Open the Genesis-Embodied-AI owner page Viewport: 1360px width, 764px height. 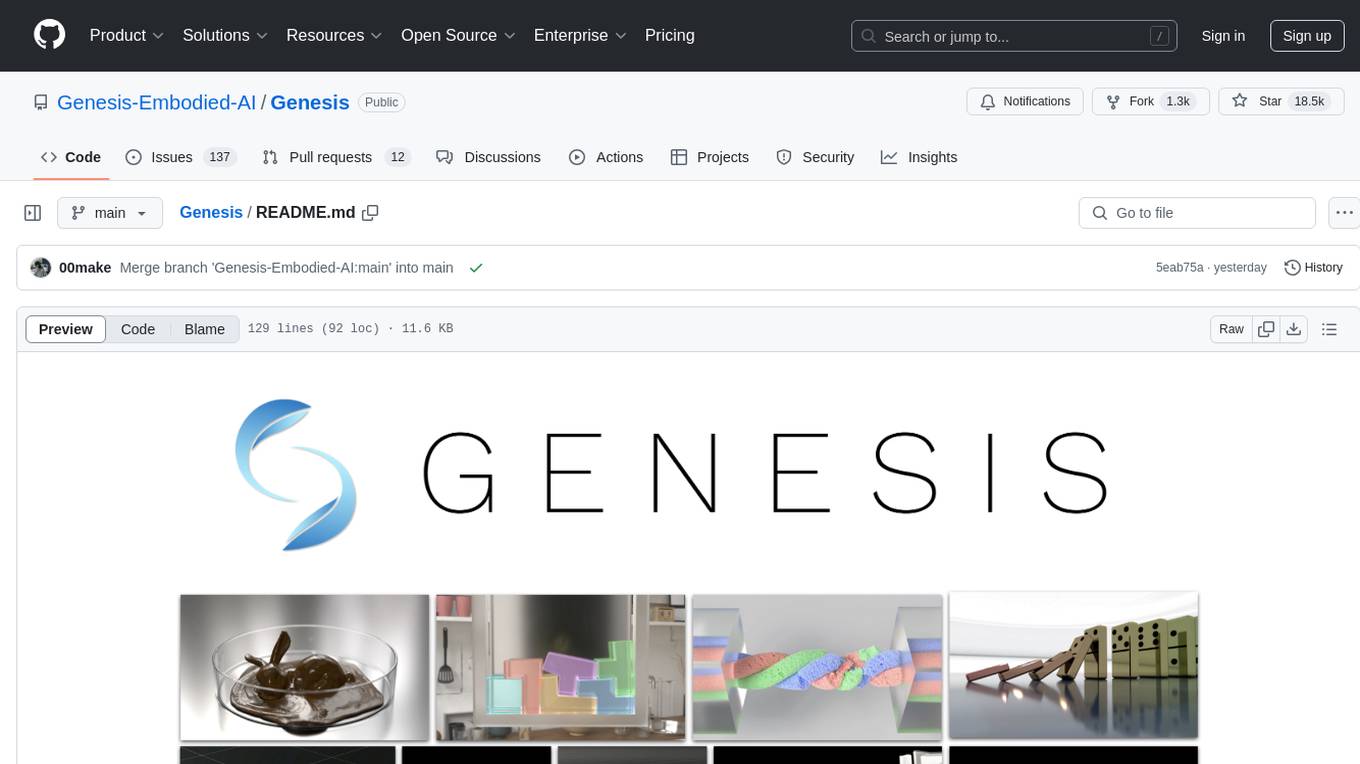point(156,102)
